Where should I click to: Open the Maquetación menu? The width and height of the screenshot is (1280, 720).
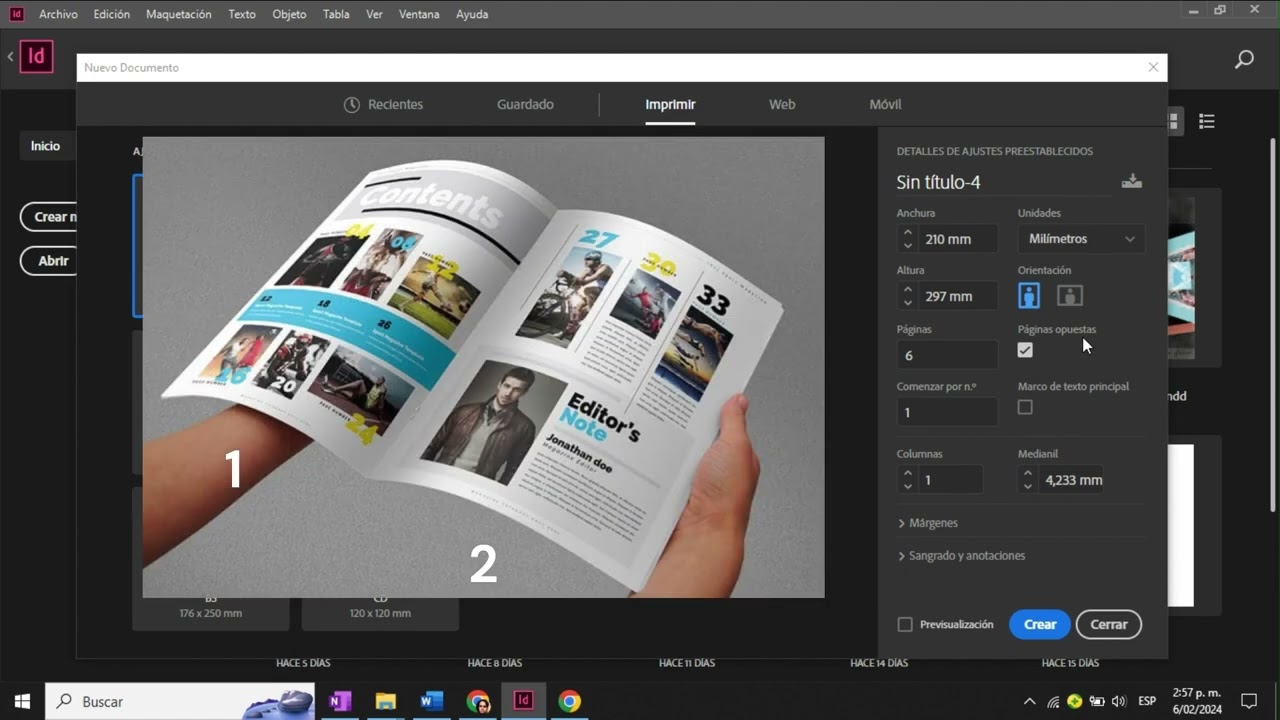point(178,14)
